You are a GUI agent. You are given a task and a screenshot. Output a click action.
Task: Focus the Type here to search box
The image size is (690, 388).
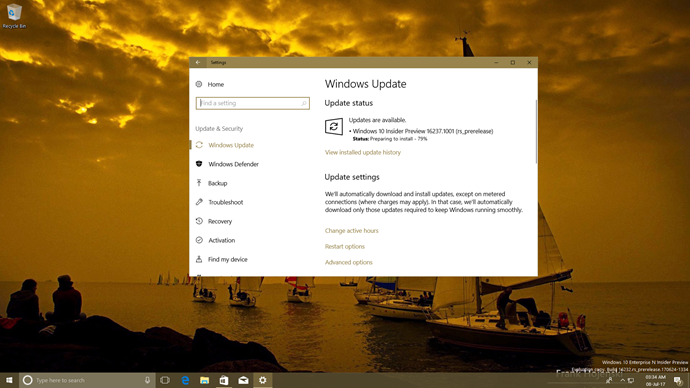click(x=87, y=380)
